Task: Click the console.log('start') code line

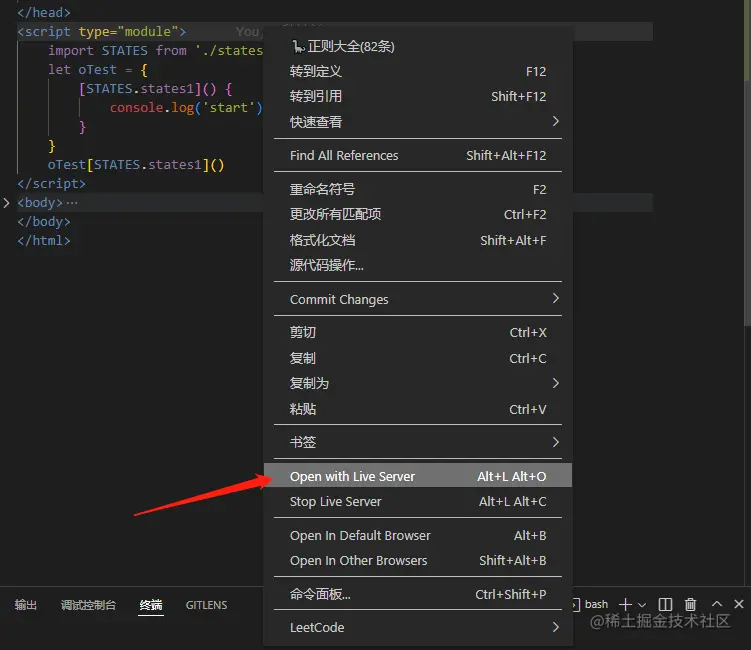Action: pyautogui.click(x=186, y=108)
